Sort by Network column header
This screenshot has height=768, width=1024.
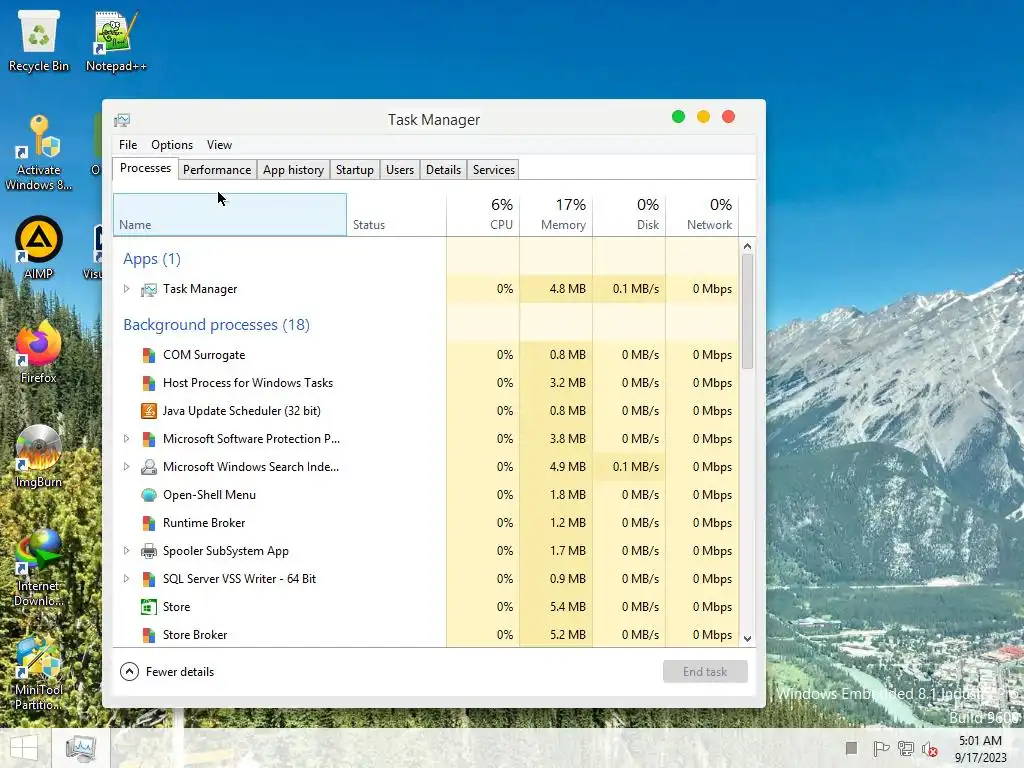(x=703, y=214)
